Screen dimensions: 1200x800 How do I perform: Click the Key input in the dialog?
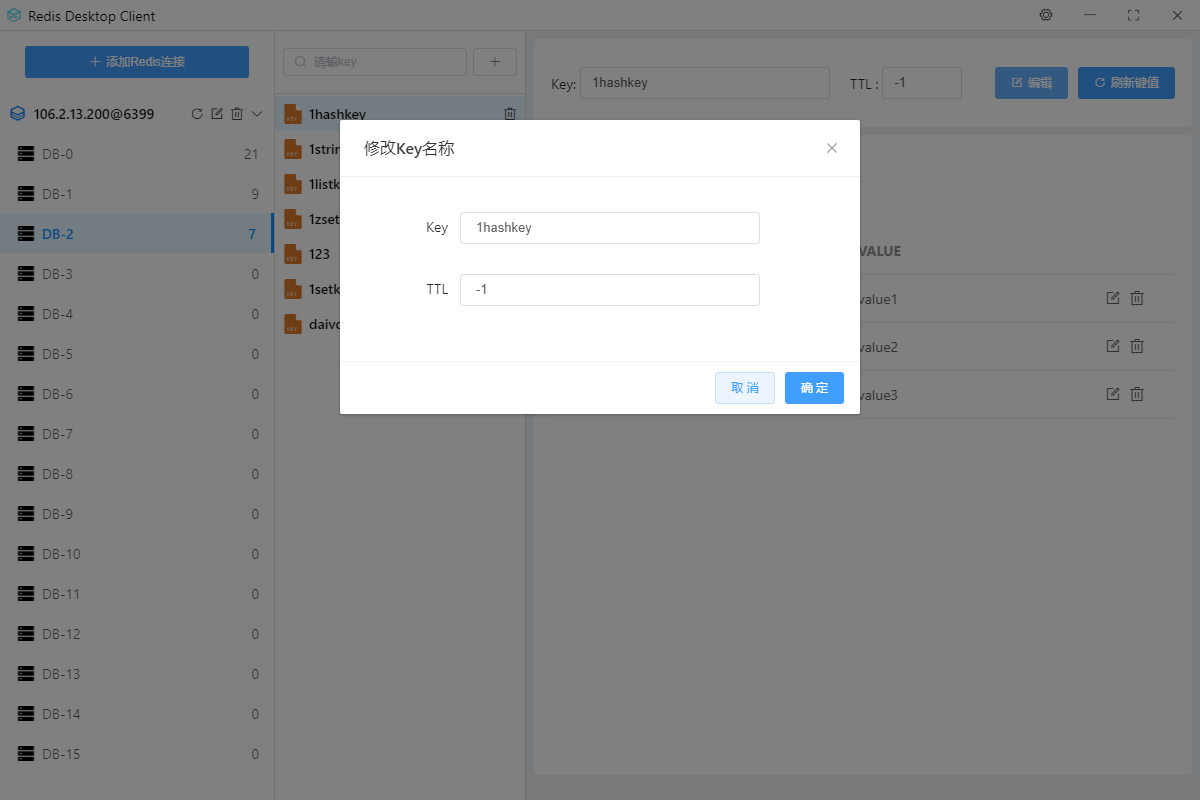pos(610,228)
